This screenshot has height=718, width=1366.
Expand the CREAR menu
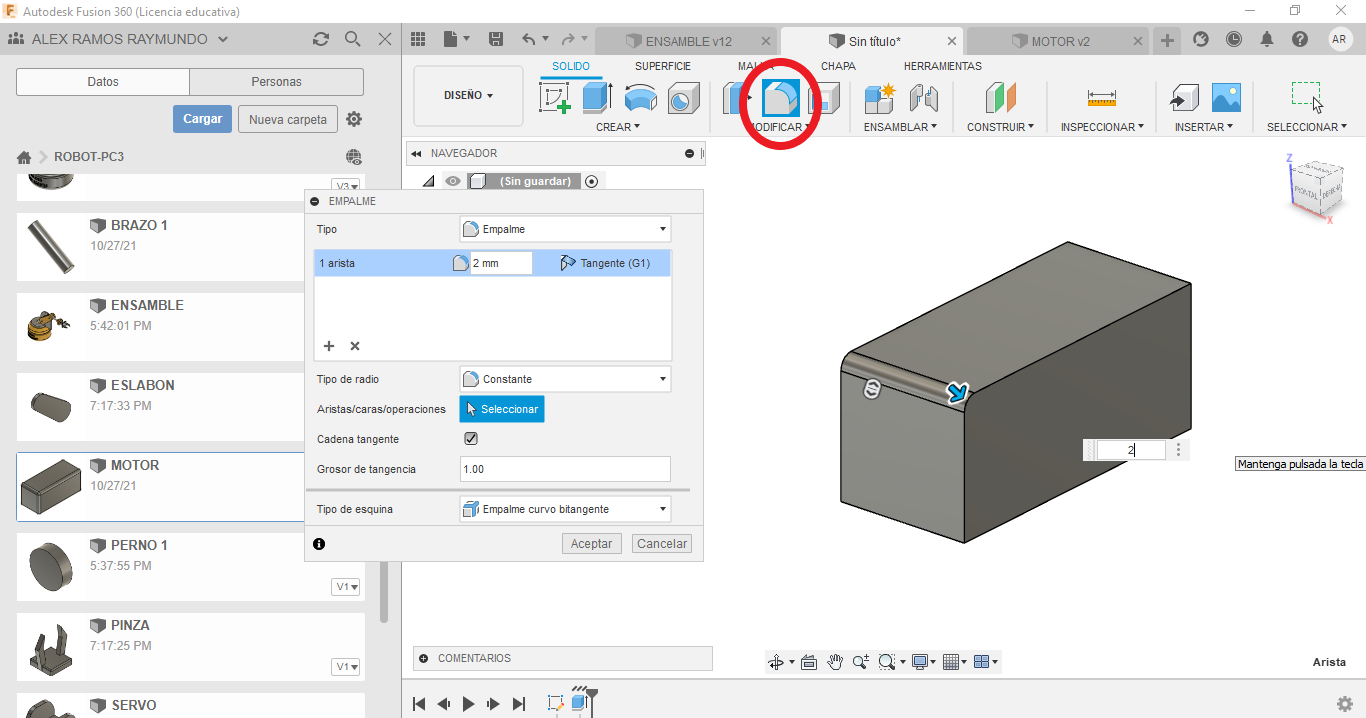click(617, 127)
